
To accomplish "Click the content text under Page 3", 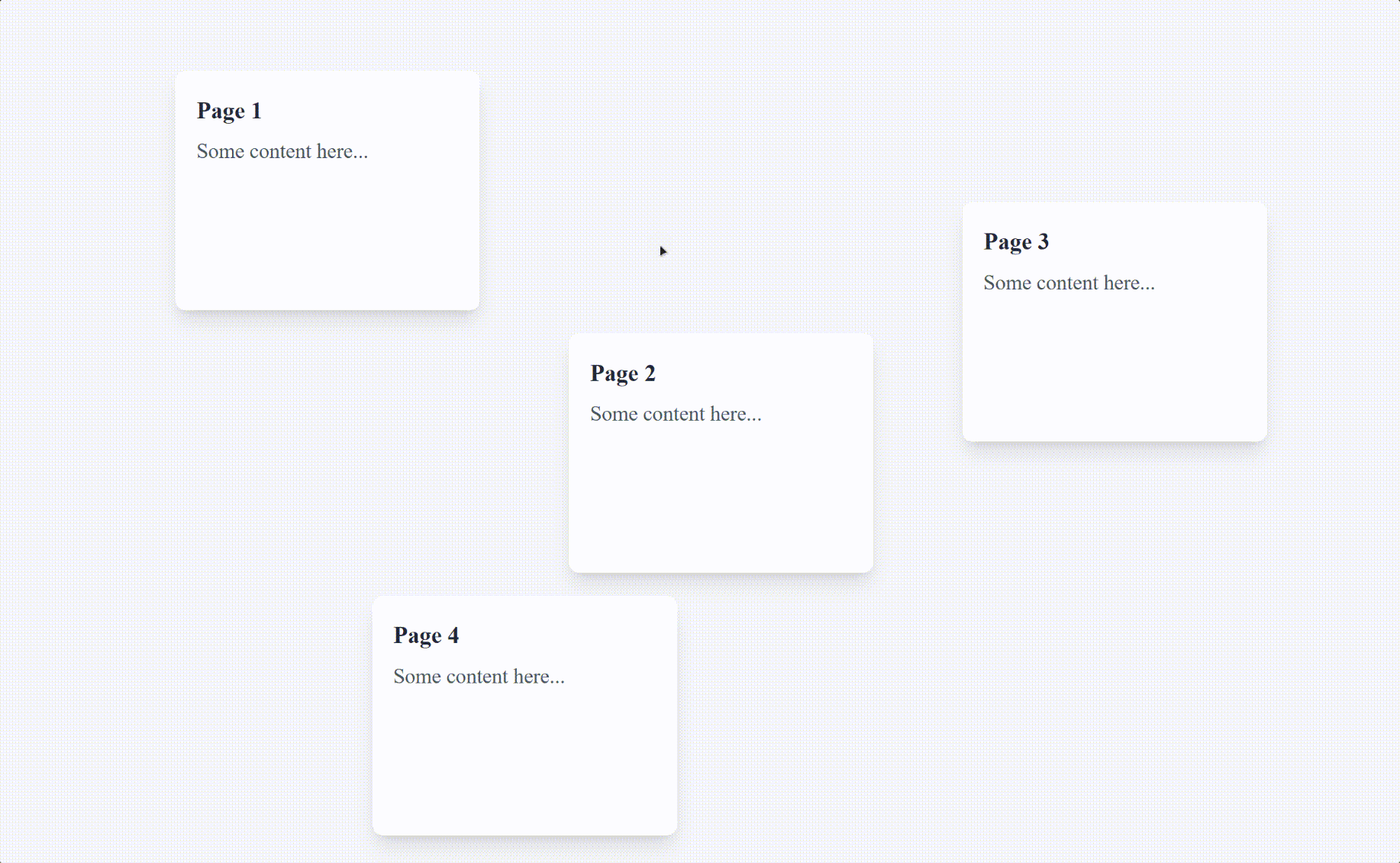I will [1069, 283].
